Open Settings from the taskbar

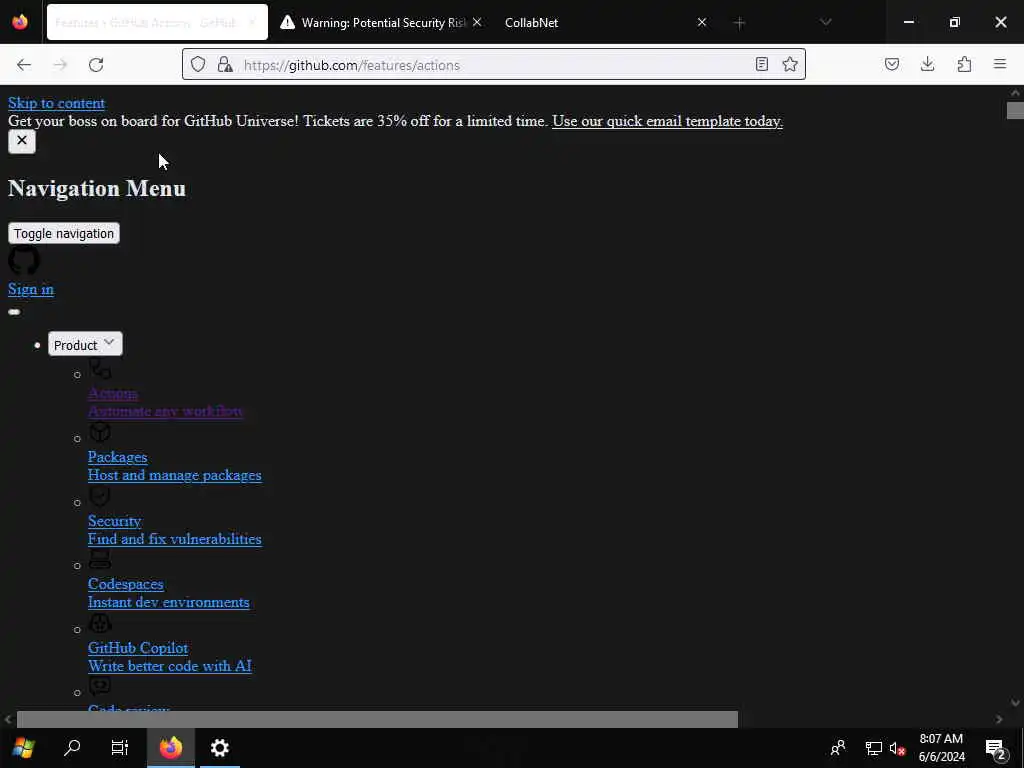coord(219,747)
